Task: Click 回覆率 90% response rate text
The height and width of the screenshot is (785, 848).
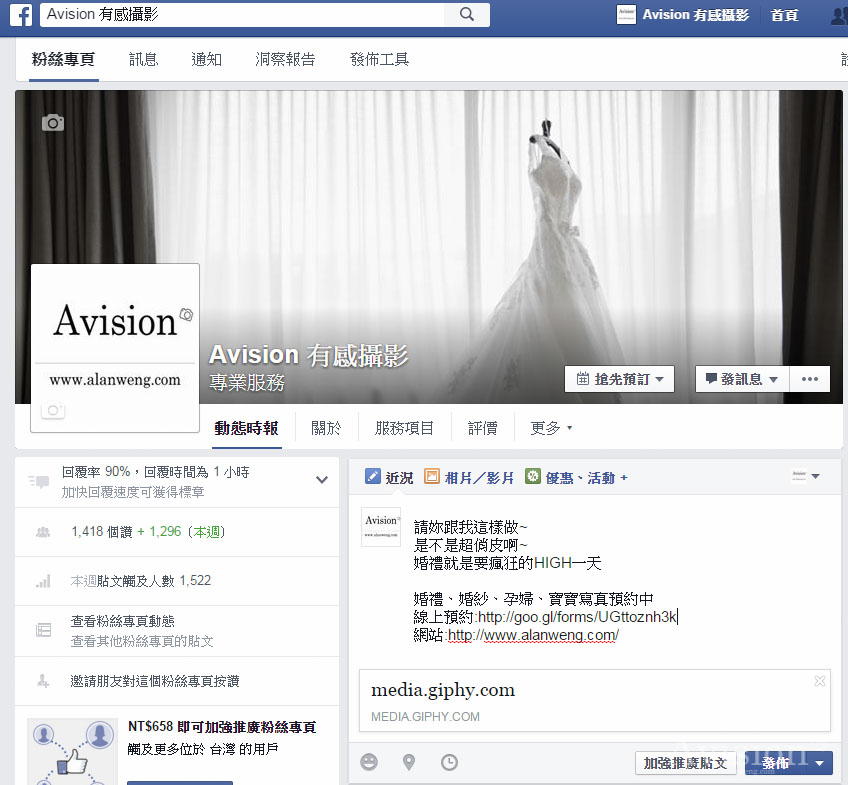Action: coord(96,472)
